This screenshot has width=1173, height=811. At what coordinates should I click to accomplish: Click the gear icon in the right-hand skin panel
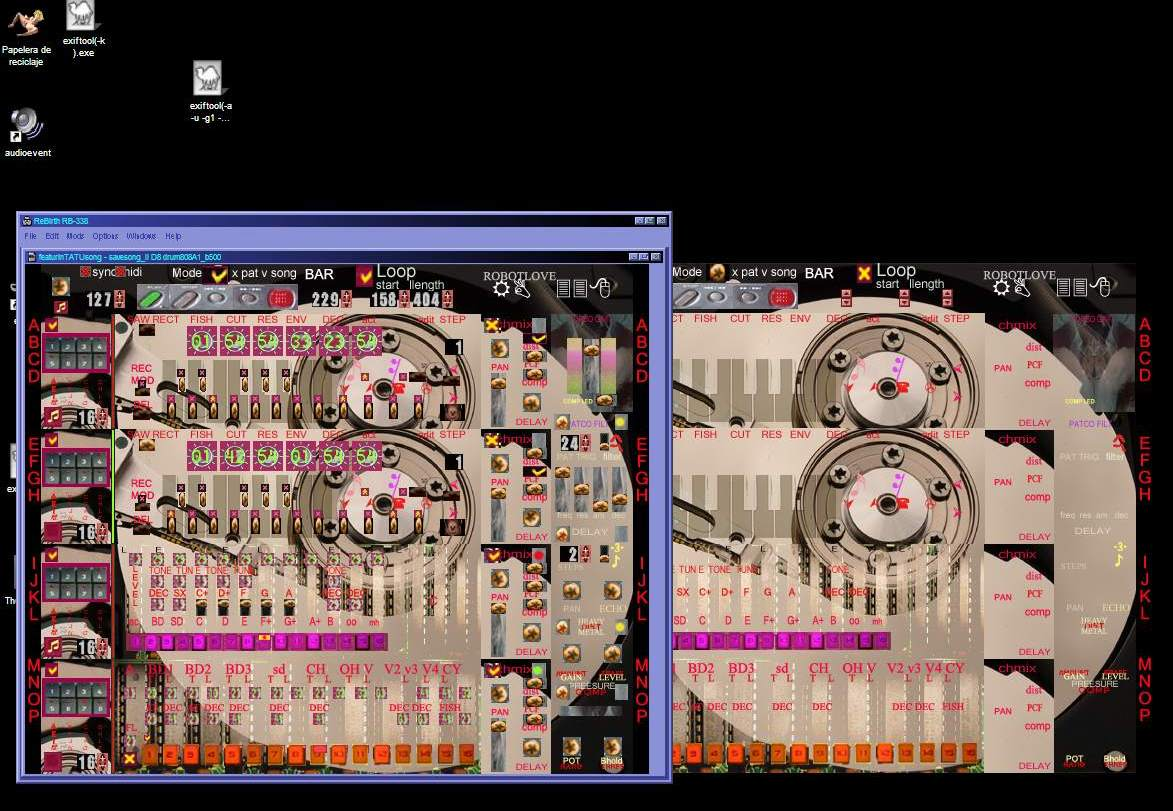tap(1001, 287)
